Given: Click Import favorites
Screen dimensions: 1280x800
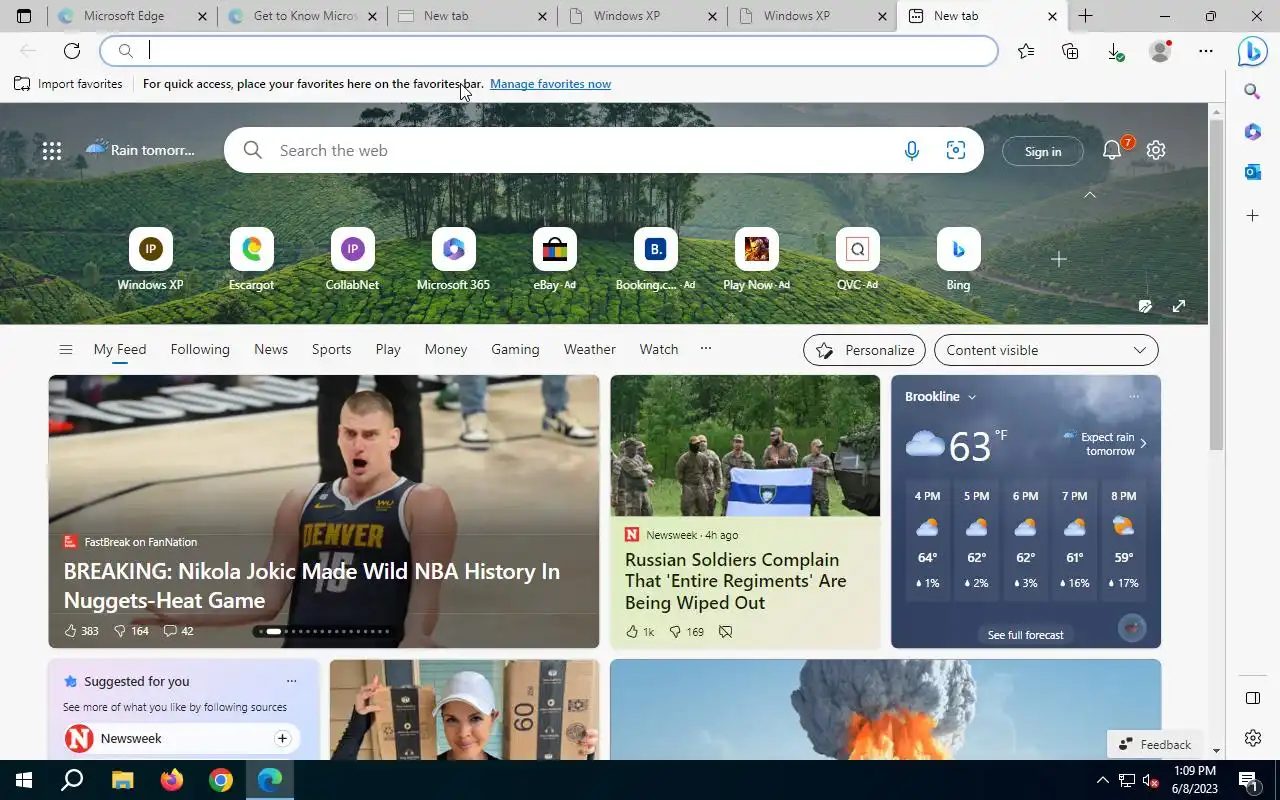Looking at the screenshot, I should tap(68, 84).
